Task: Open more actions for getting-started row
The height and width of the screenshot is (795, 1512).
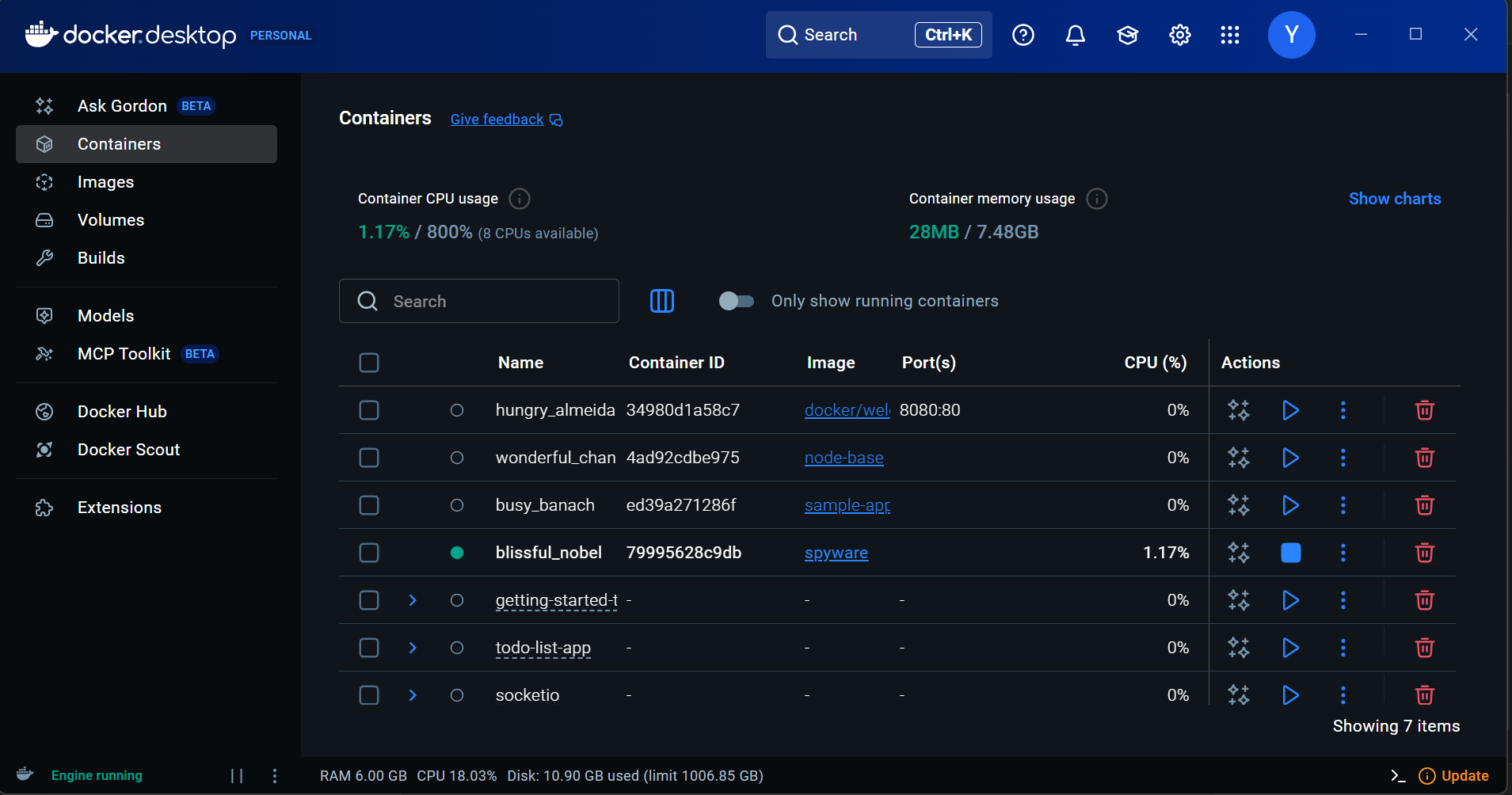Action: (1343, 600)
